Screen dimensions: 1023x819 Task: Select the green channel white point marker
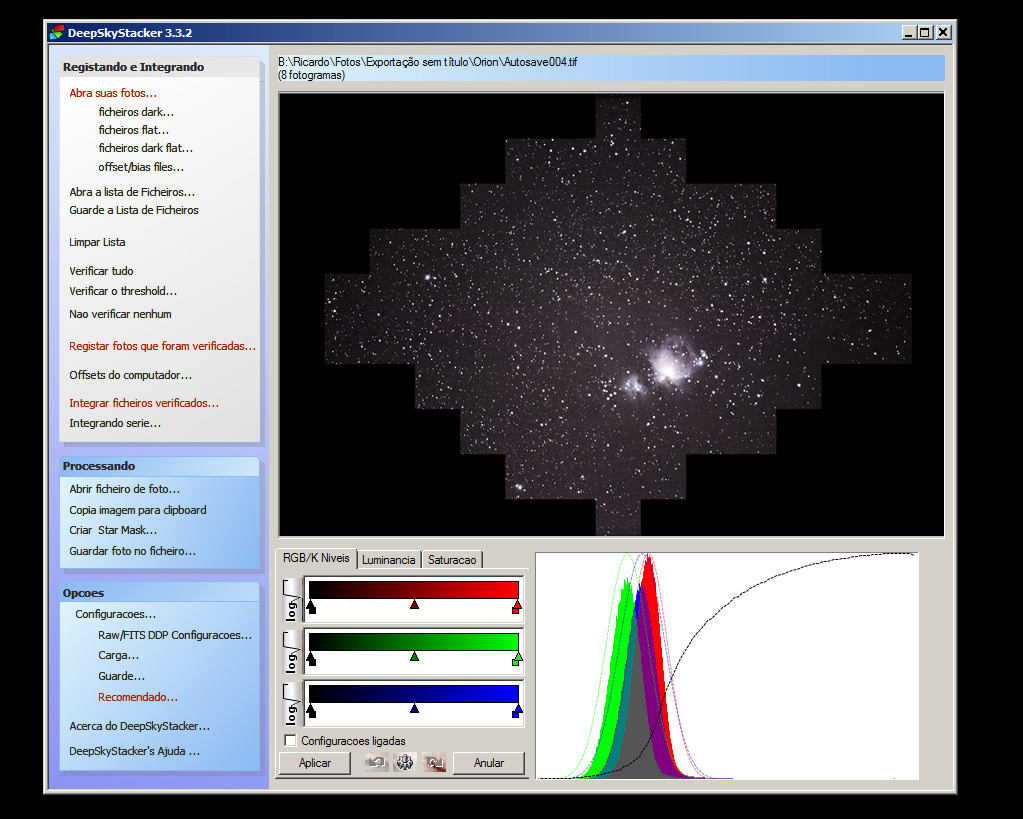tap(517, 659)
